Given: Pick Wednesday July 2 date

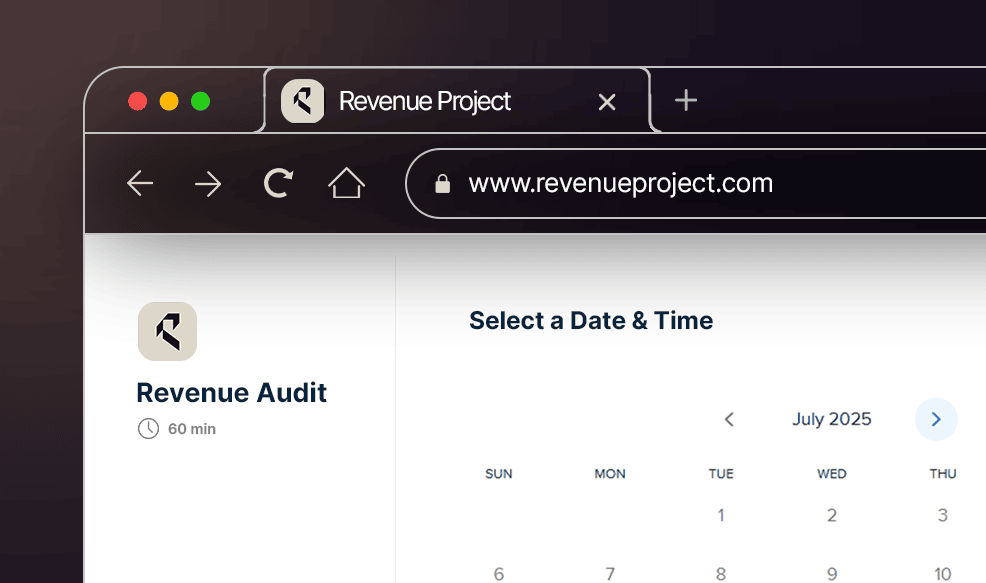Looking at the screenshot, I should (832, 516).
